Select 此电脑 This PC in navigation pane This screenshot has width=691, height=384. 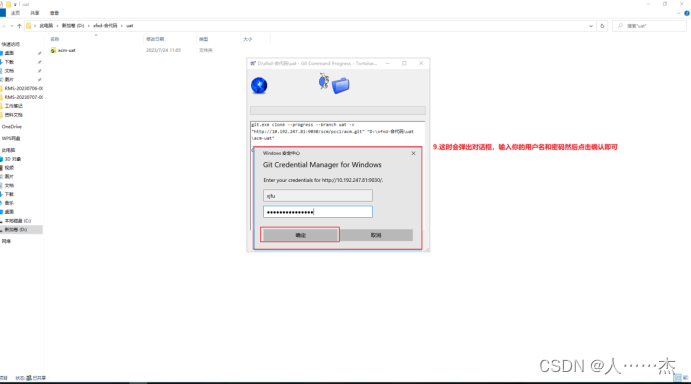(x=8, y=150)
